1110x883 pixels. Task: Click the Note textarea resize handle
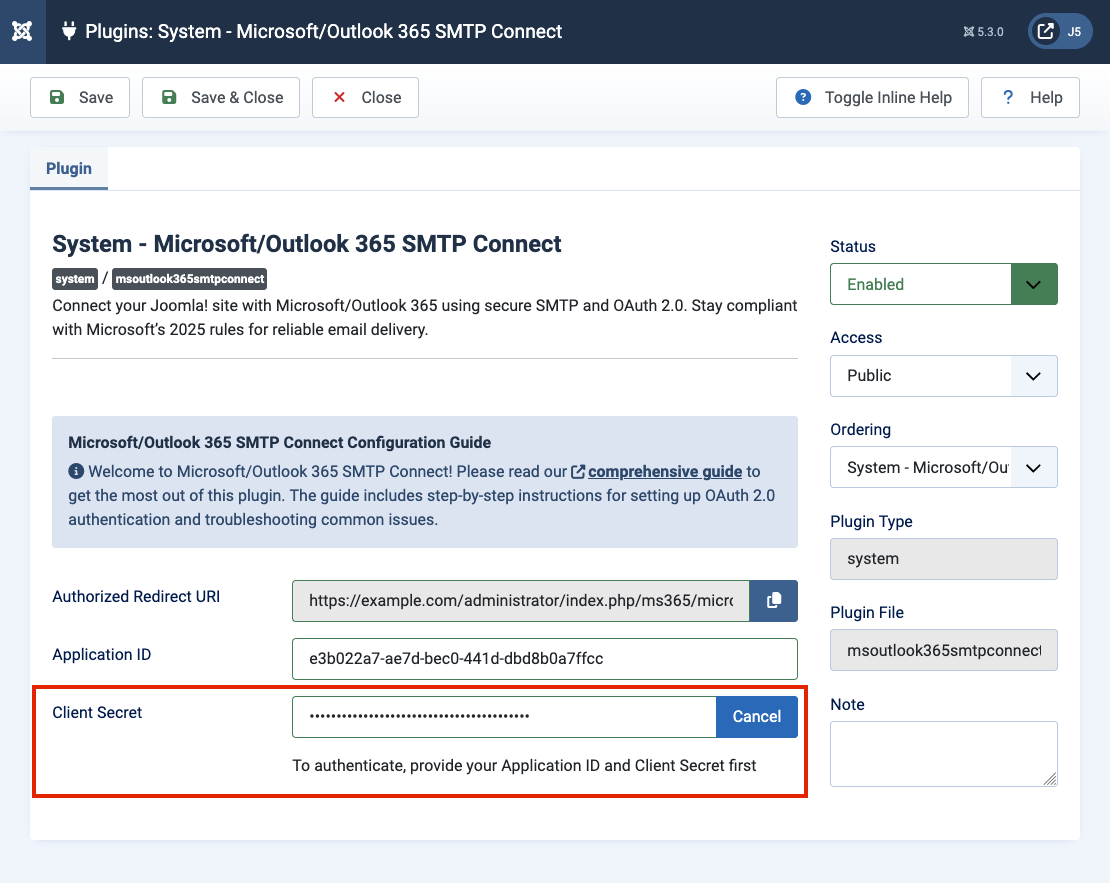pos(1051,779)
